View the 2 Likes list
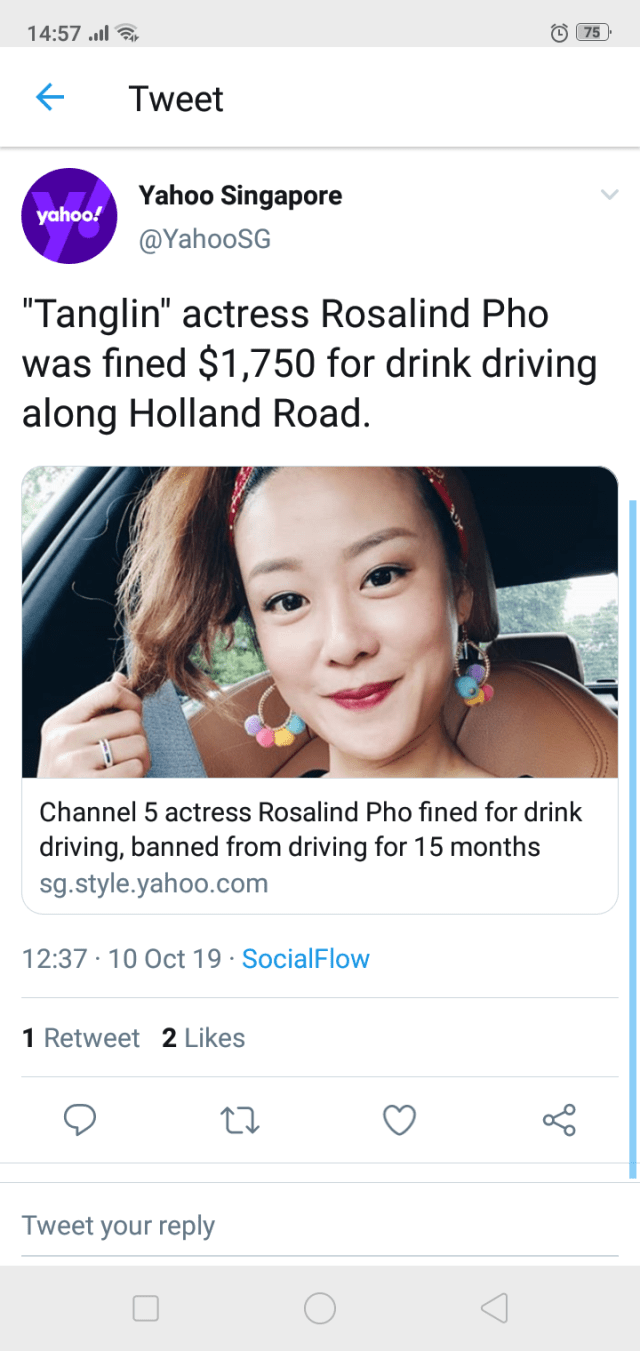Viewport: 640px width, 1351px height. click(203, 1038)
